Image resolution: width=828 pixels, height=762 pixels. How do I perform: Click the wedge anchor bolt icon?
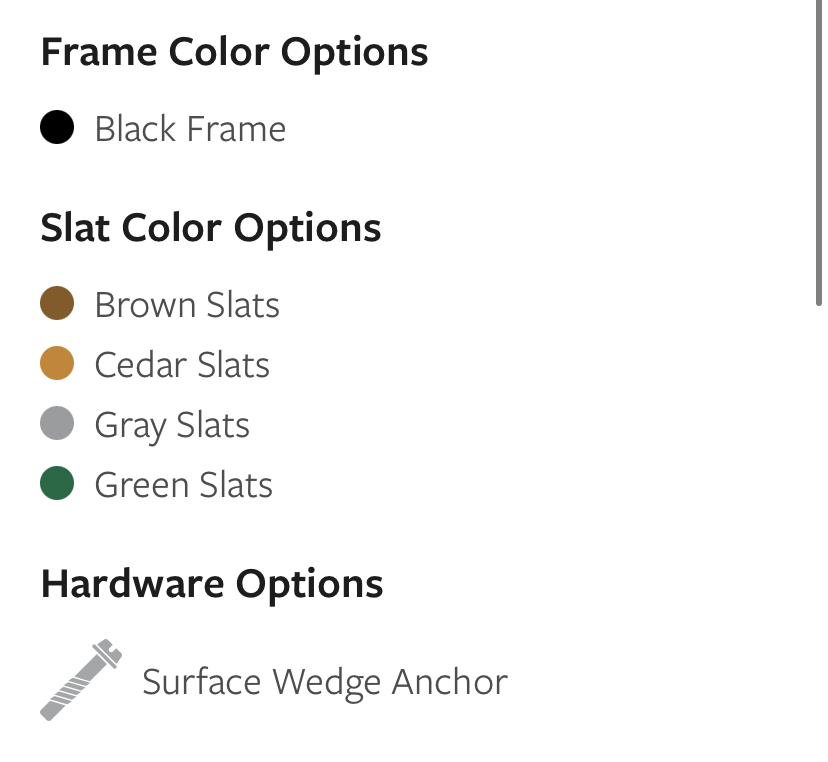tap(81, 680)
